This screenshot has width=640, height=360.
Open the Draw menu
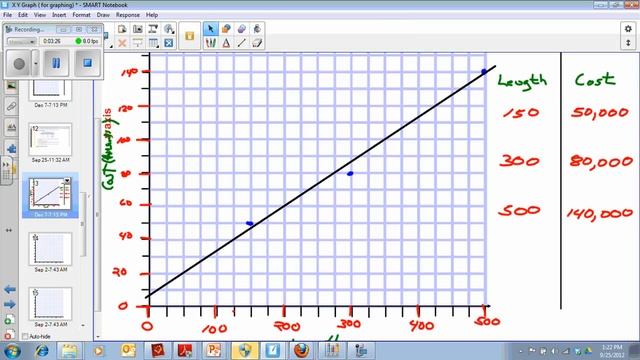[x=103, y=15]
